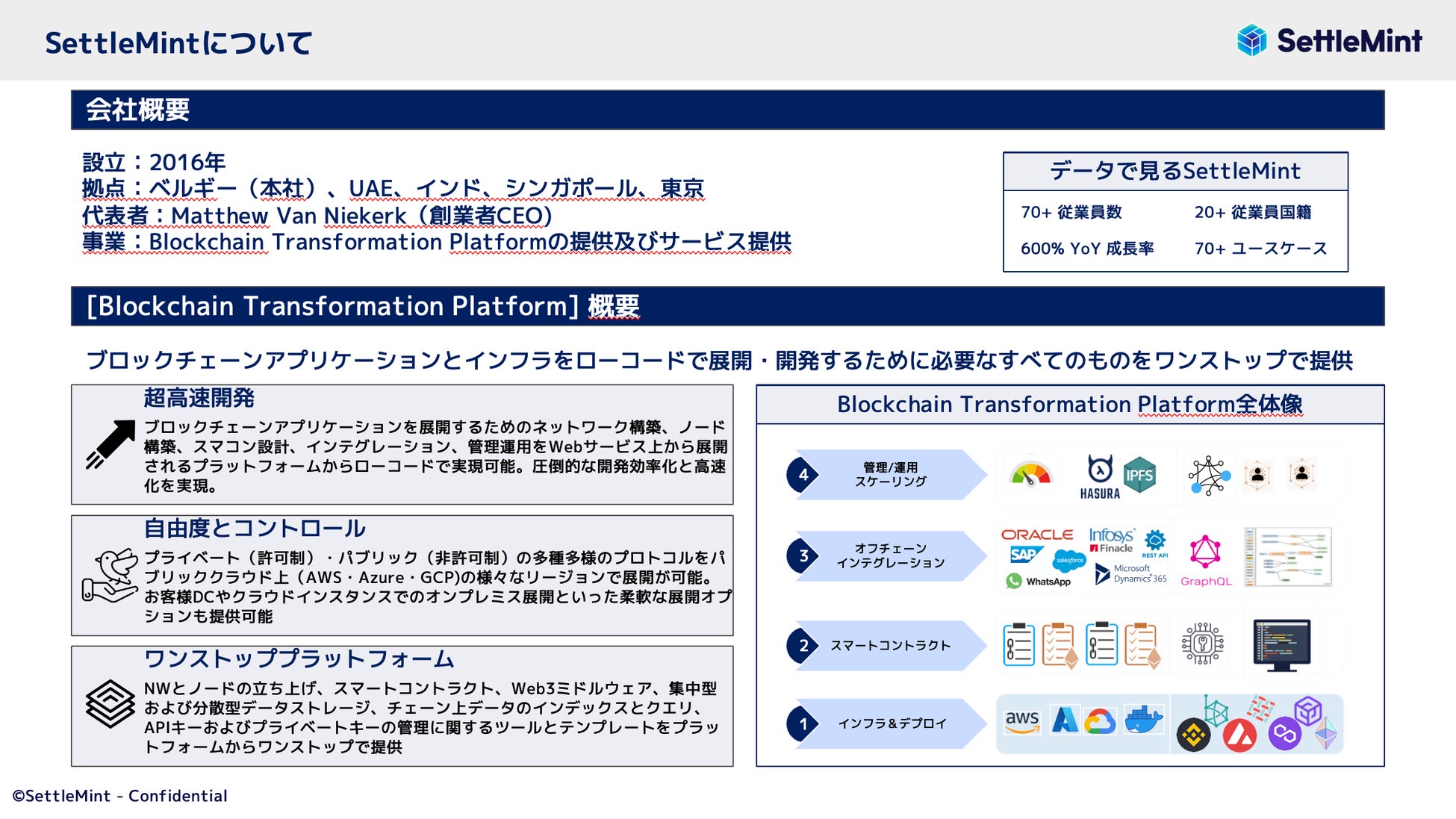This screenshot has width=1456, height=819.
Task: Click the purple Polygon icon
Action: [1284, 734]
